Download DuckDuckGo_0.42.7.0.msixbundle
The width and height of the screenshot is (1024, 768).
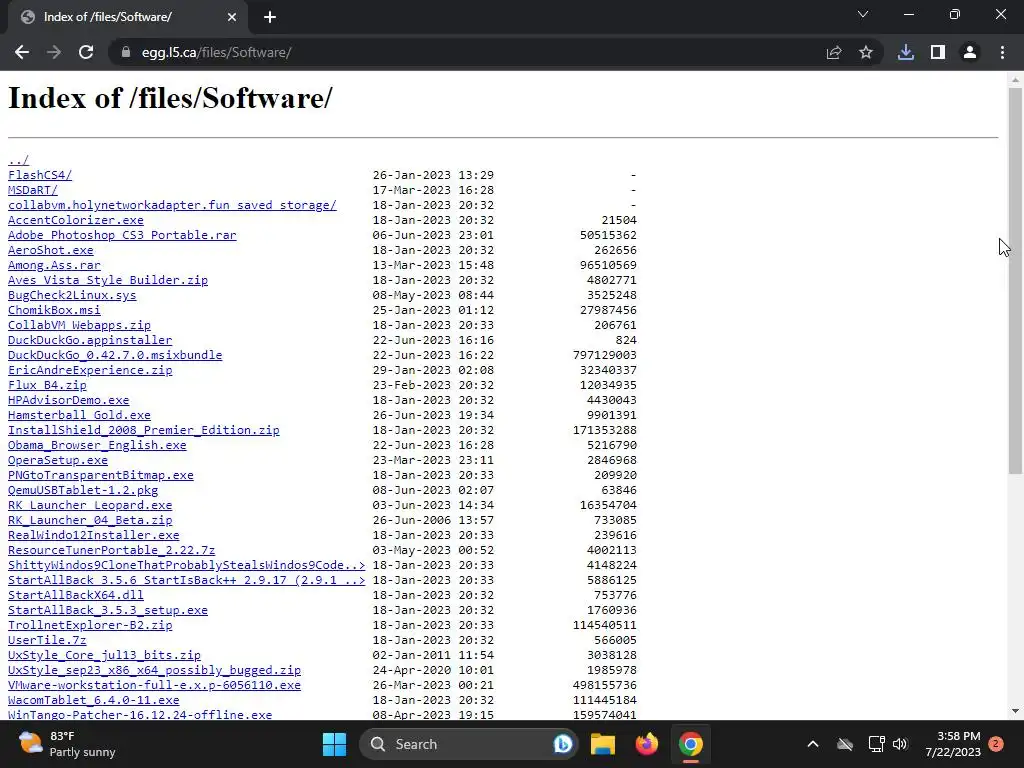(115, 355)
